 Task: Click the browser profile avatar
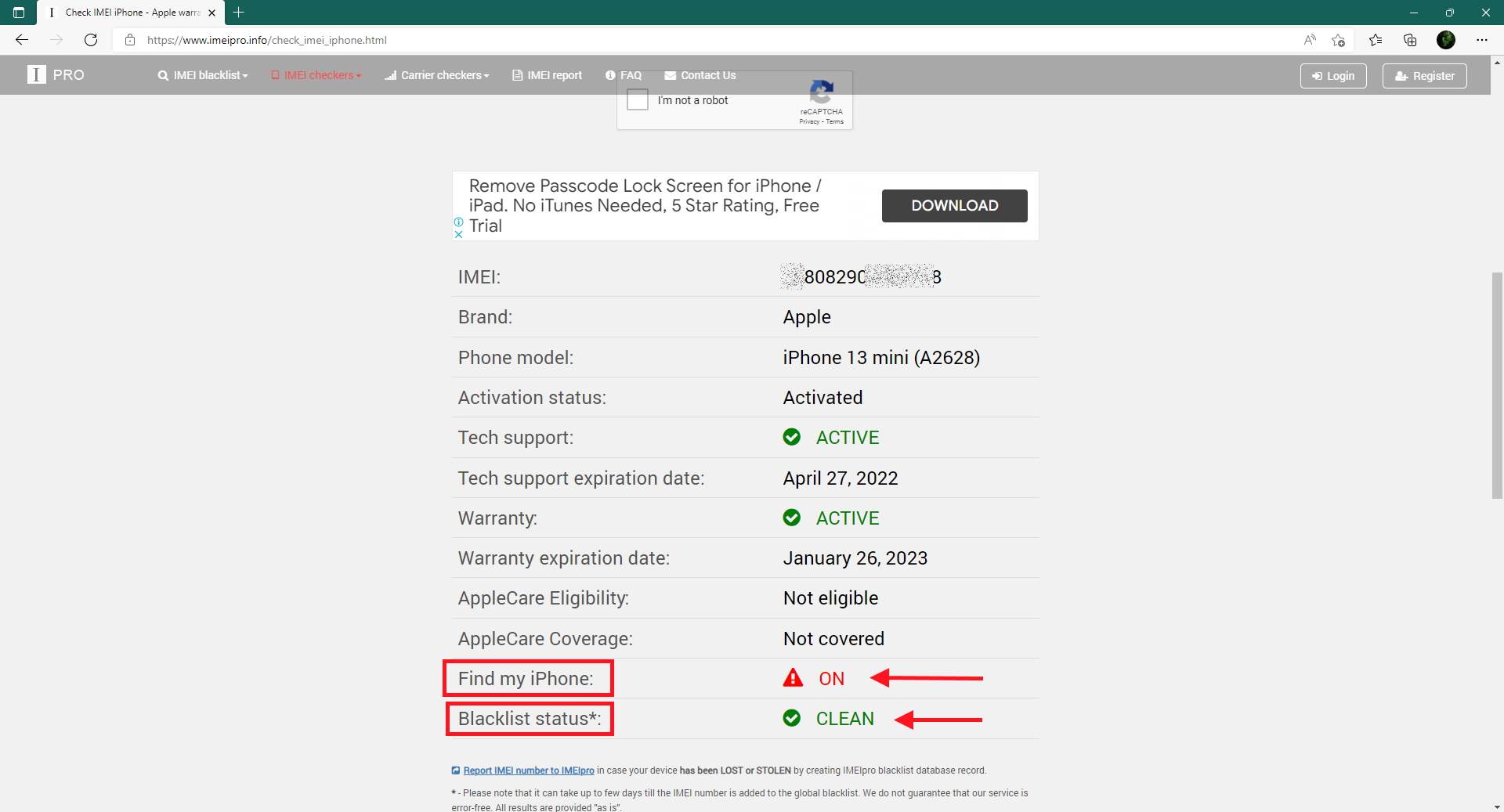(1446, 40)
